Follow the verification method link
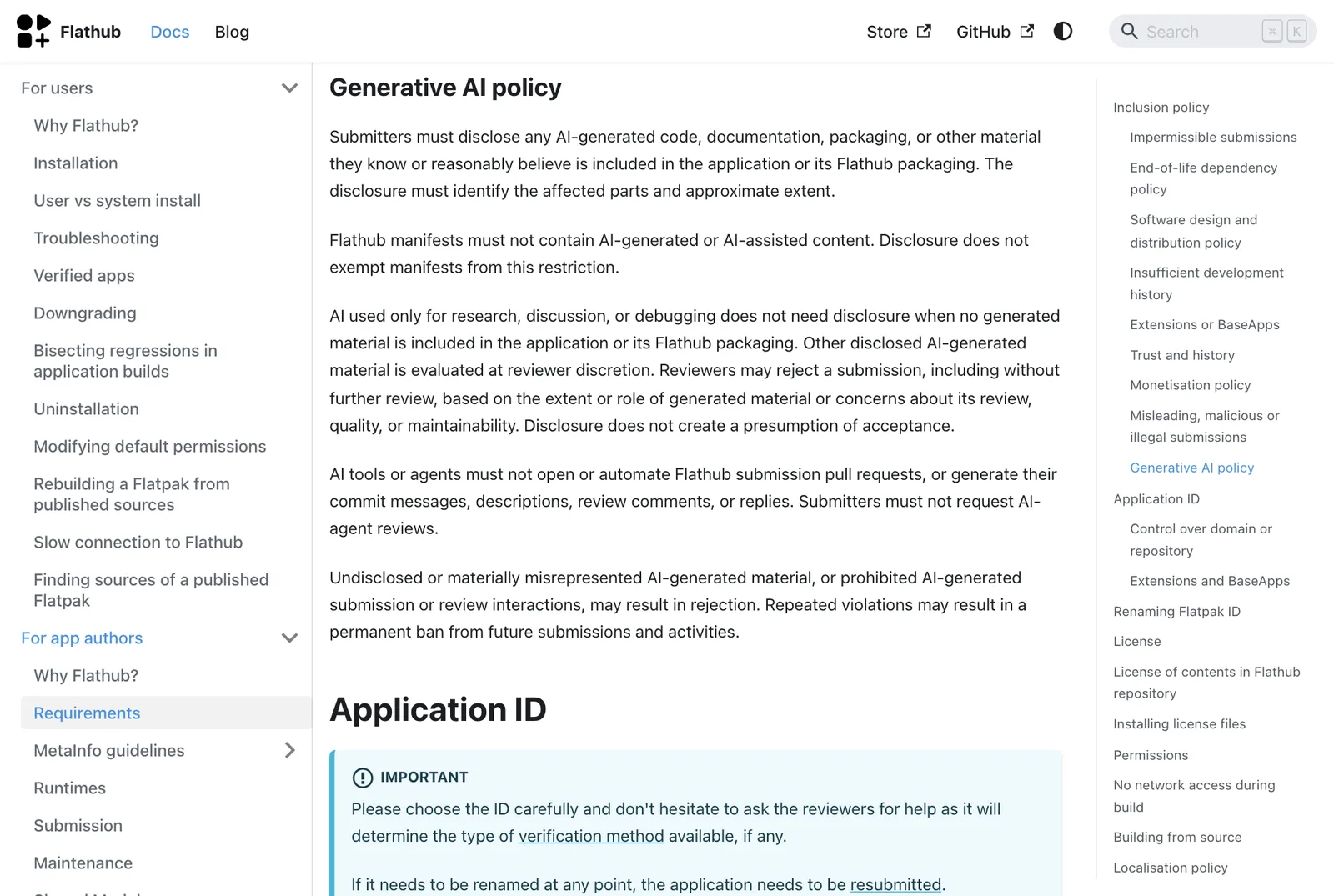This screenshot has width=1334, height=896. pyautogui.click(x=591, y=836)
